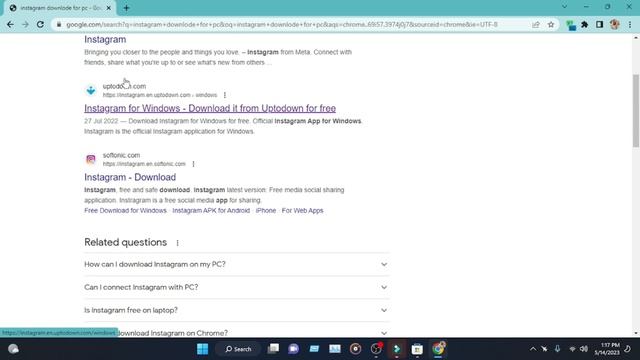Click the green extension icon in toolbar
Viewport: 640px width, 360px height.
(x=571, y=25)
